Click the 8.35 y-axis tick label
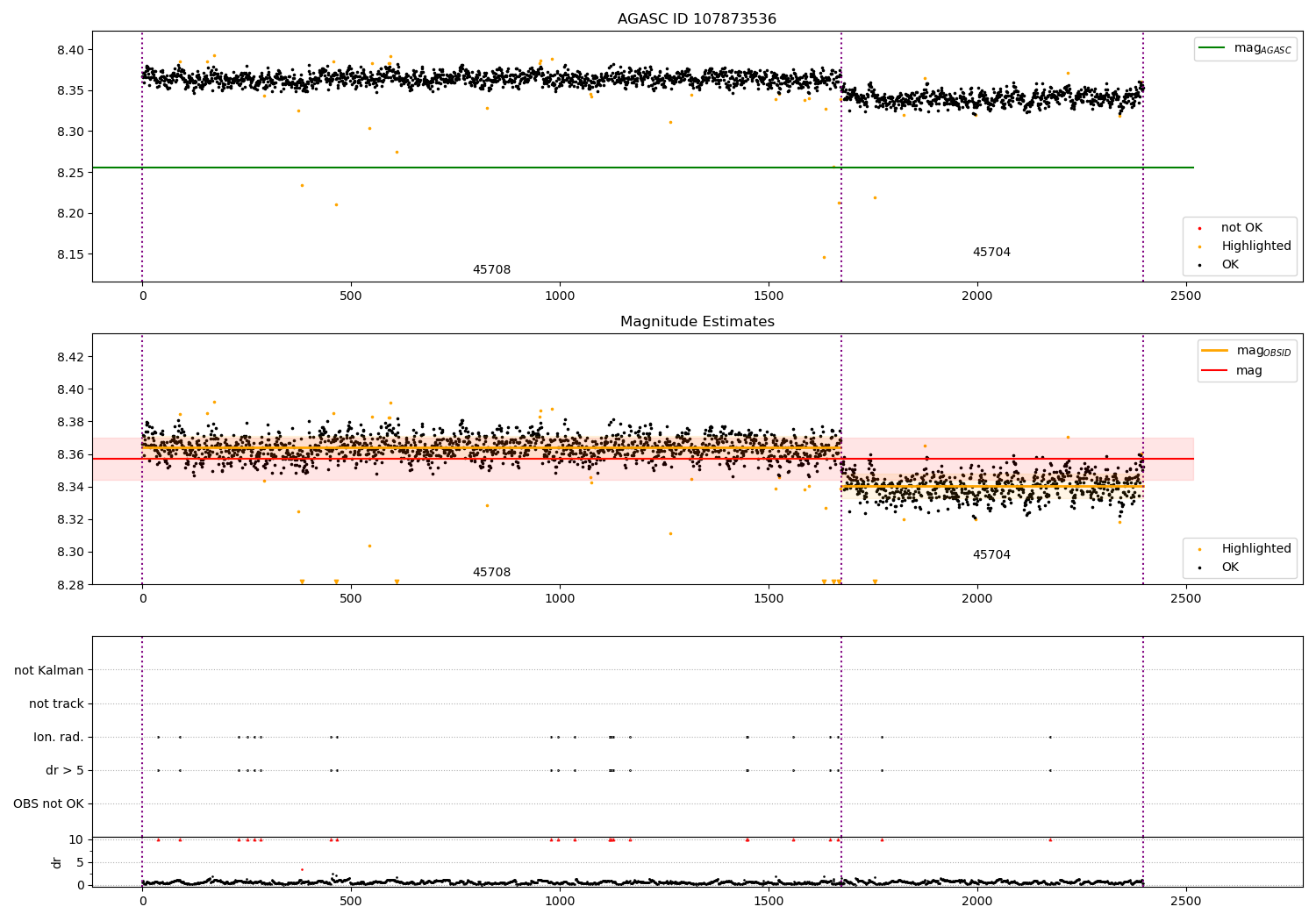Viewport: 1316px width, 921px height. [71, 91]
